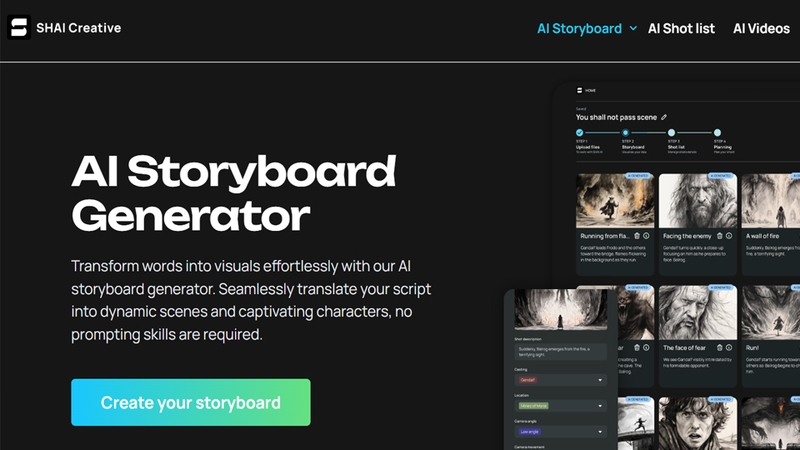Click info icon on 'The face of fear' card

pyautogui.click(x=729, y=347)
